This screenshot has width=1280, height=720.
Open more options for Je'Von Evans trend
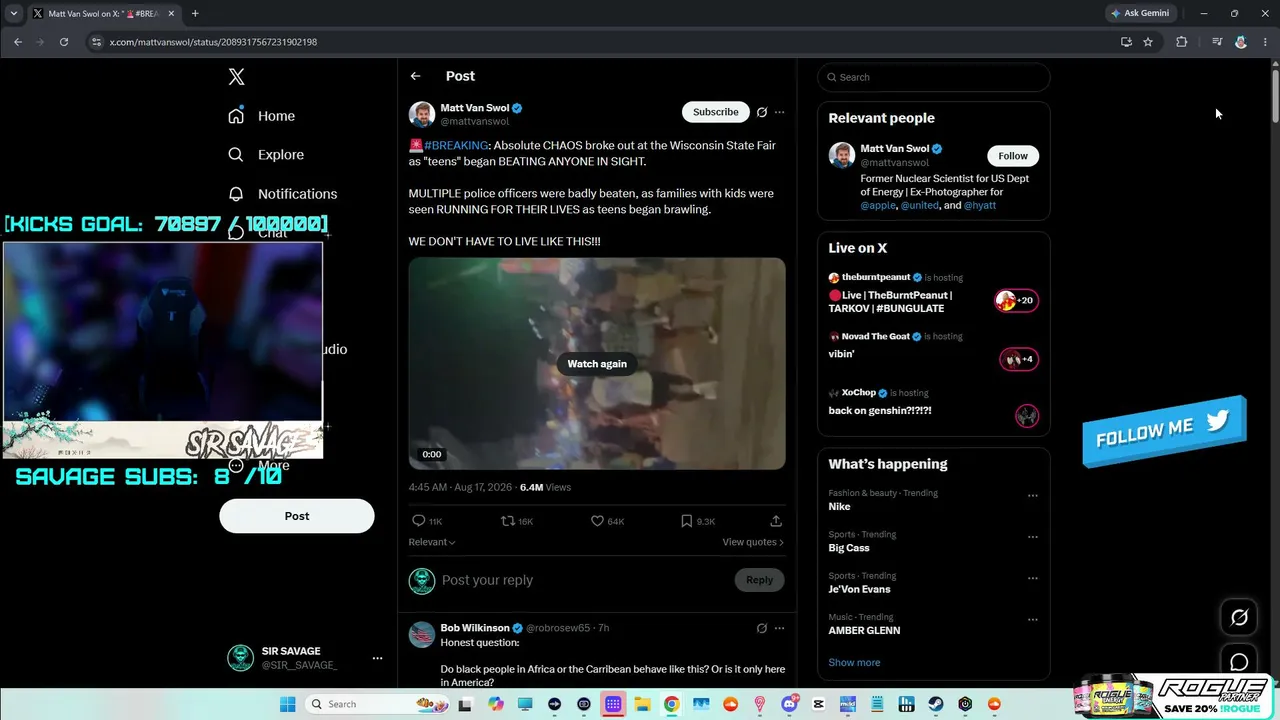click(1033, 578)
